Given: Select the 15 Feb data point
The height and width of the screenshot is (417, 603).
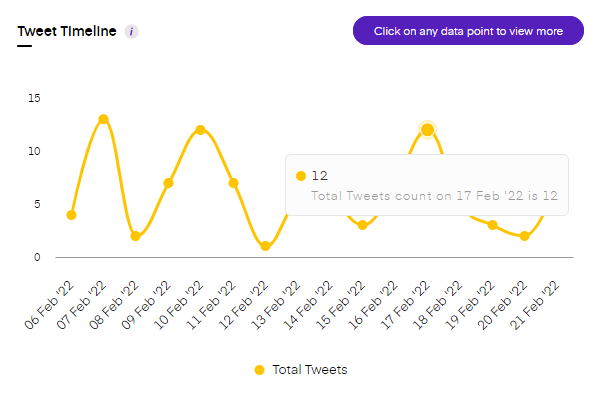Looking at the screenshot, I should [362, 225].
